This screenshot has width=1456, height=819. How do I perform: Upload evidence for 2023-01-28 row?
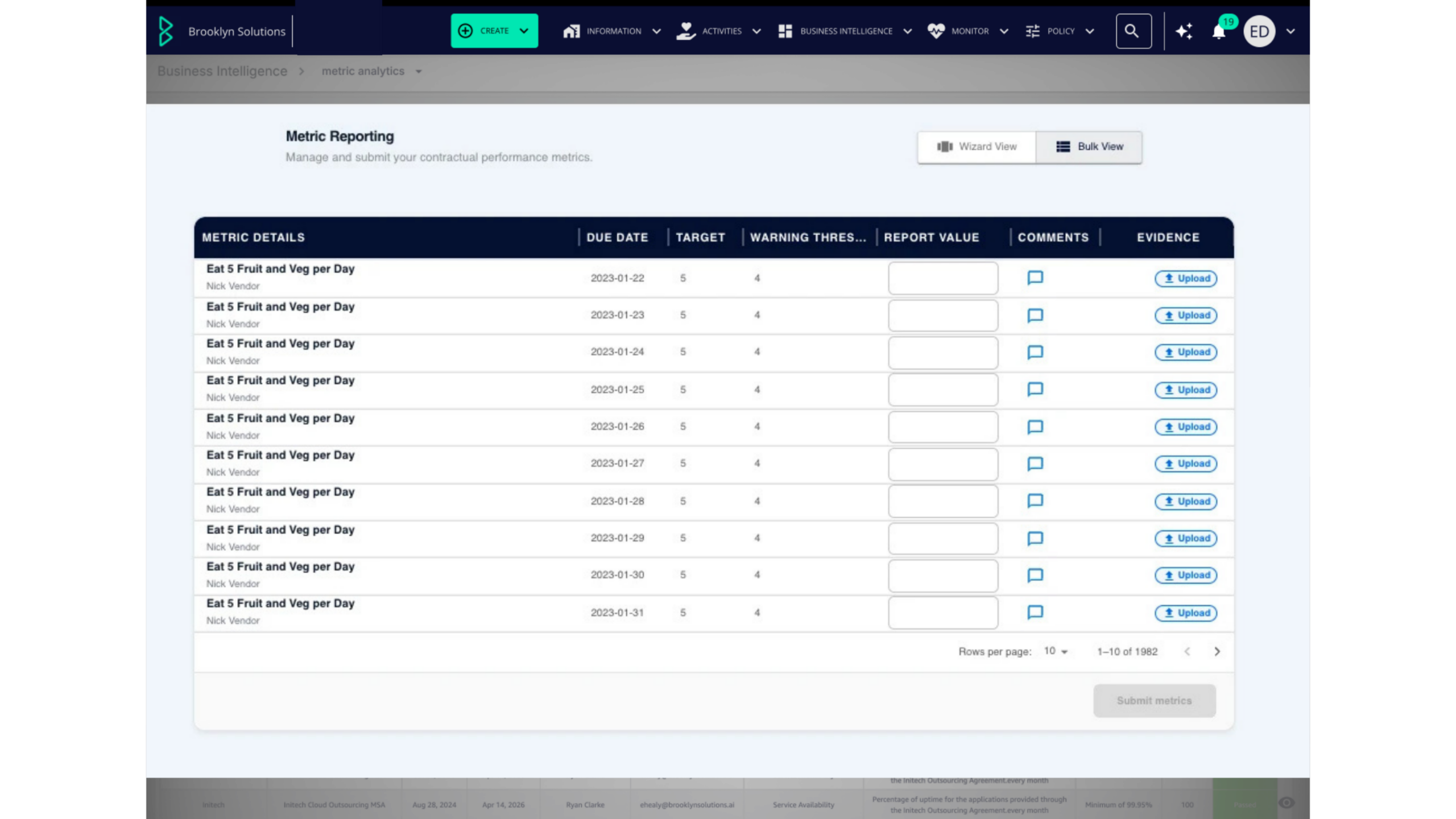click(1186, 501)
